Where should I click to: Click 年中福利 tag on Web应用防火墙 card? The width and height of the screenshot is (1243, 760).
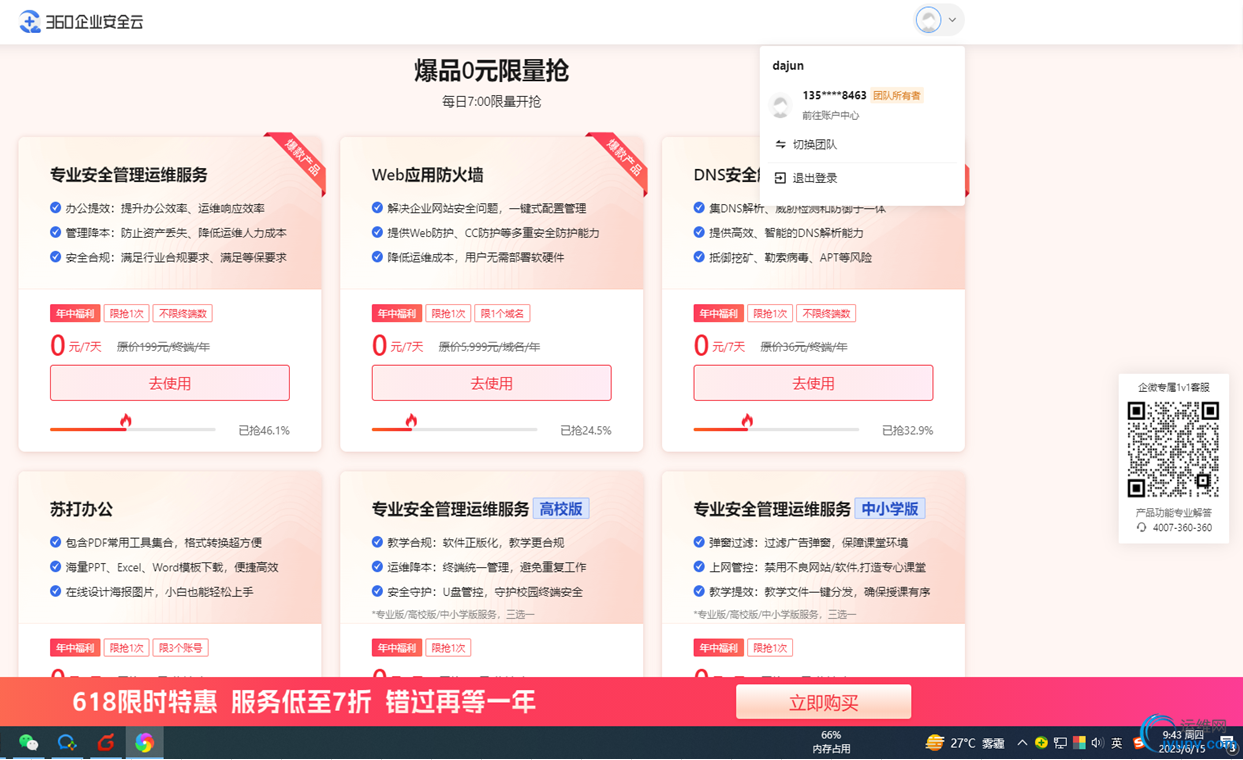point(396,314)
